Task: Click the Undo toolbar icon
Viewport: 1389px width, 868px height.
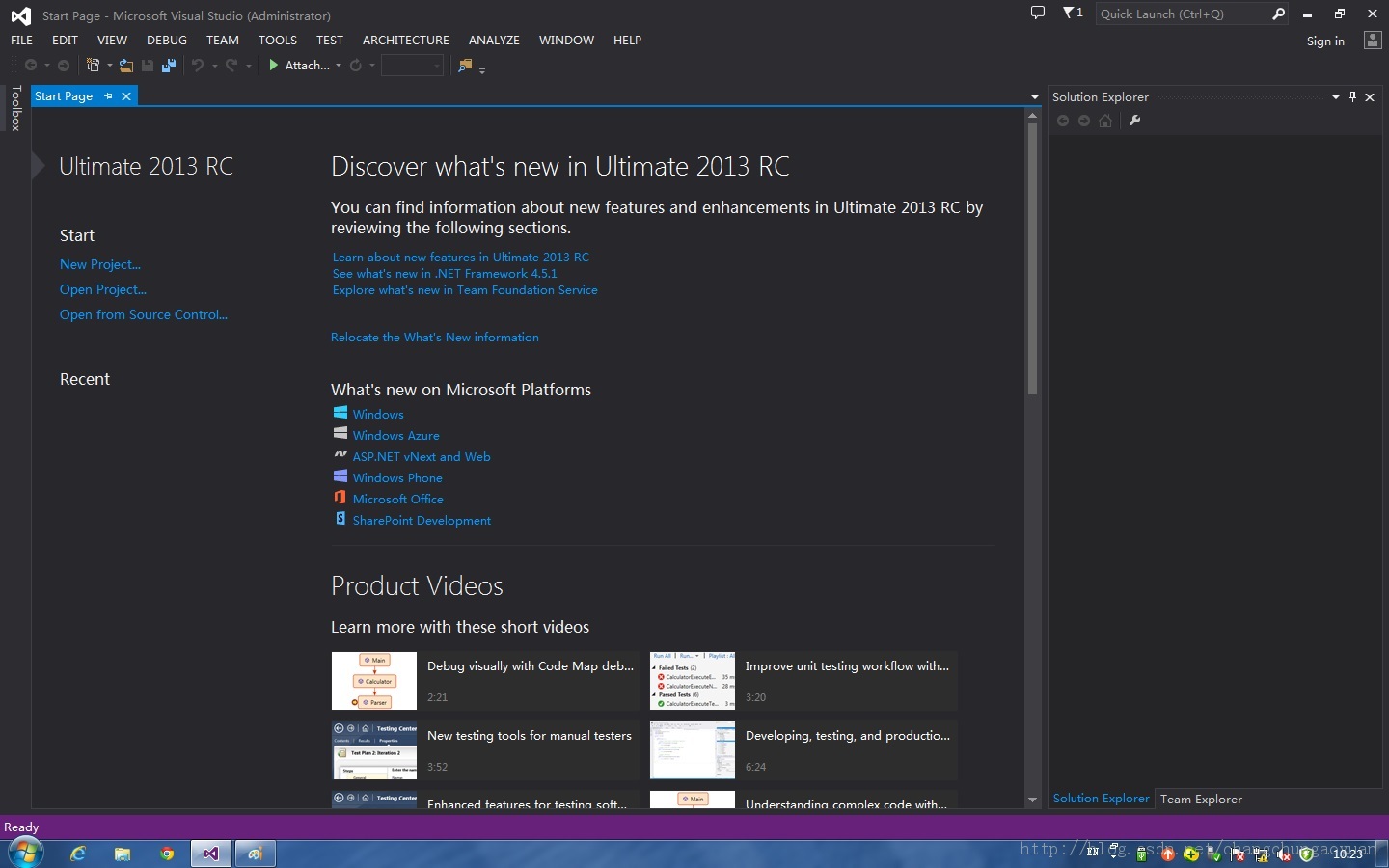Action: point(198,66)
